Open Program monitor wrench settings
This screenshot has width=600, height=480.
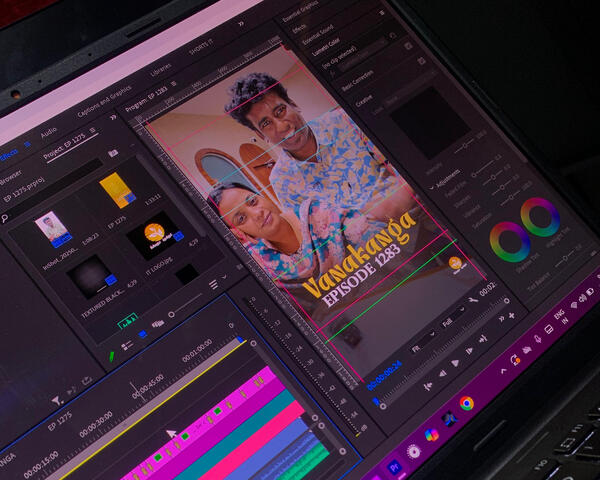473,300
